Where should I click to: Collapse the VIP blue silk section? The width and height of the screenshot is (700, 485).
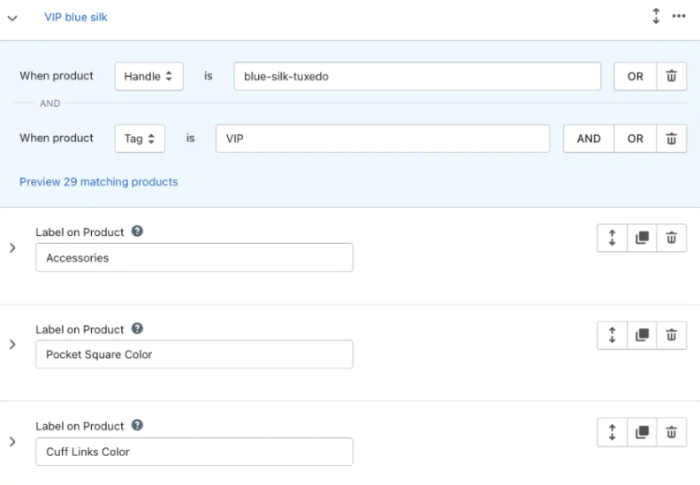click(x=13, y=18)
